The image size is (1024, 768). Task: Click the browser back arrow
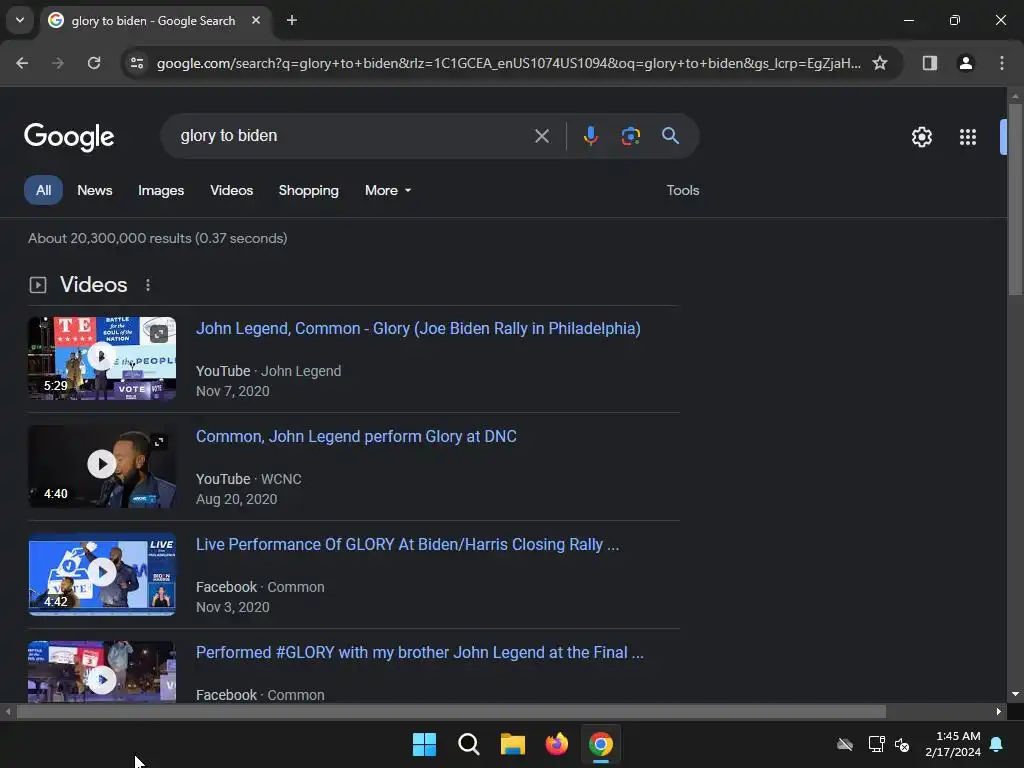(22, 63)
